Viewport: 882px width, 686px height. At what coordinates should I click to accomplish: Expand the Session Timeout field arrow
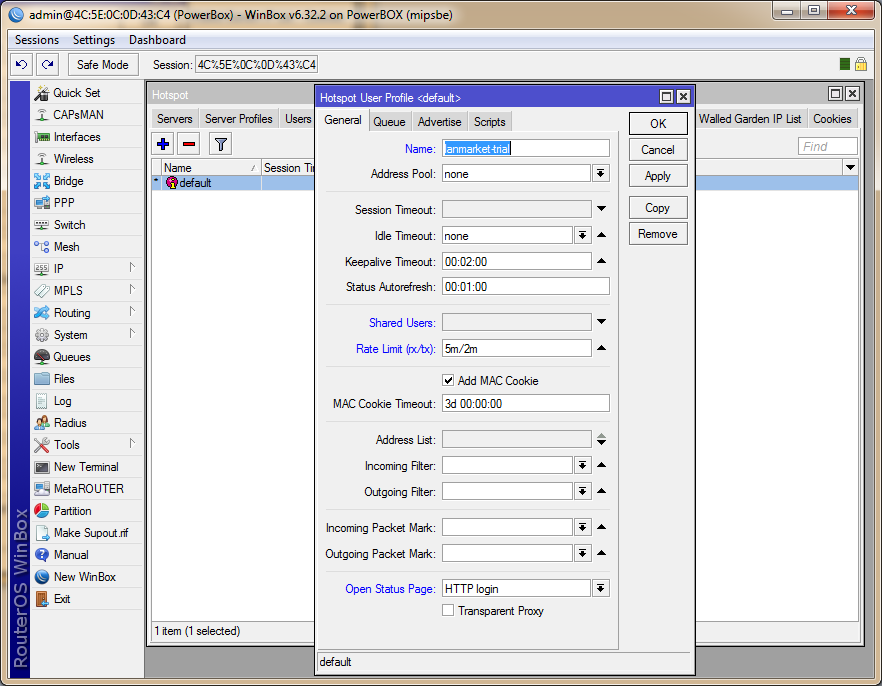tap(601, 210)
